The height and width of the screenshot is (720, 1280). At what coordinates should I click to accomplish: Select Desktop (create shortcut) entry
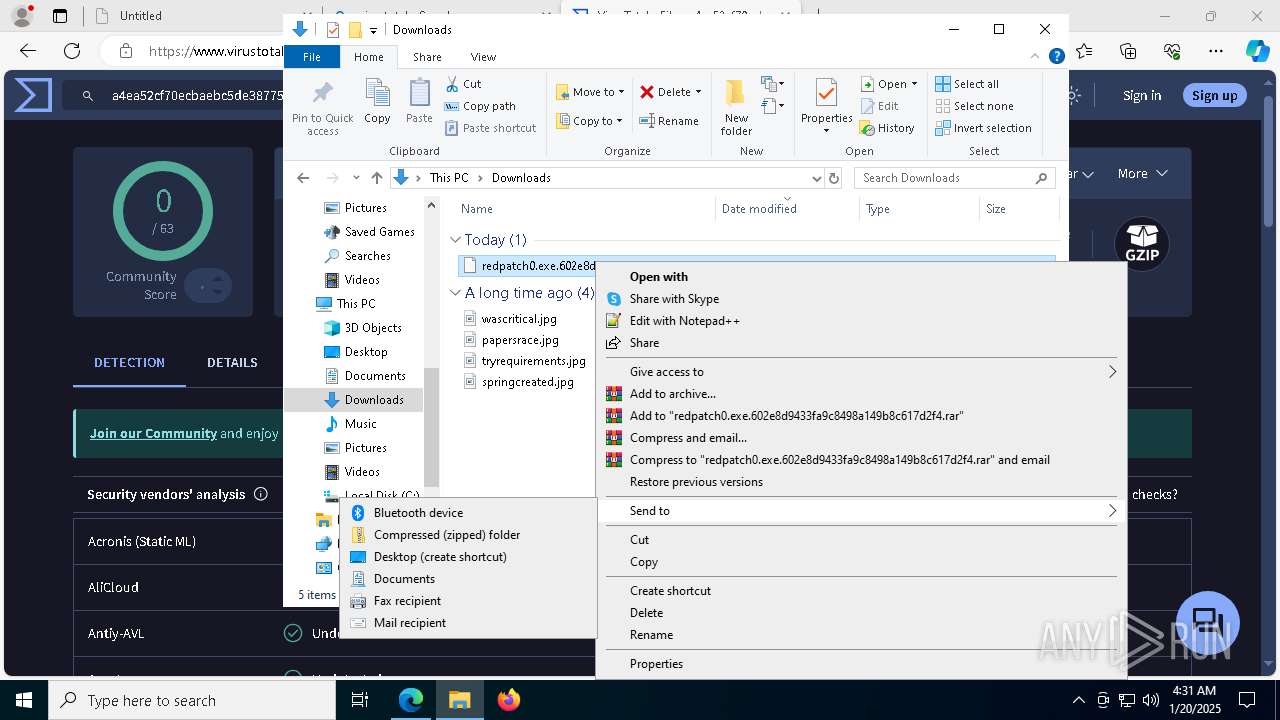pos(468,557)
